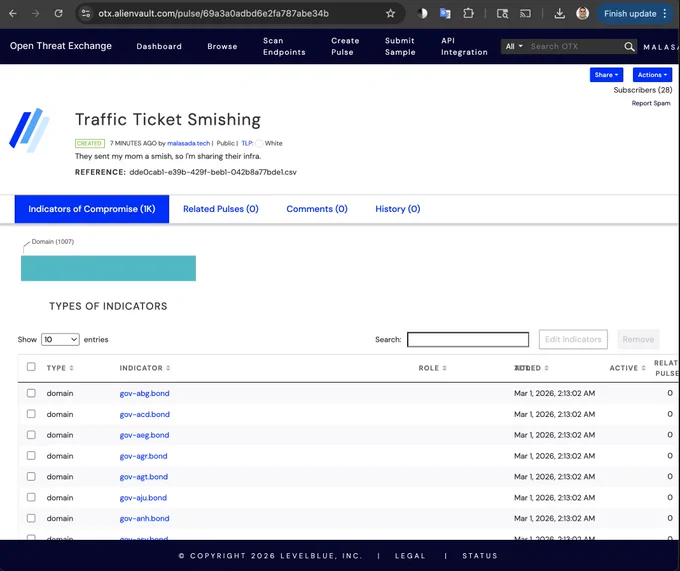
Task: Bookmark this page with the star icon
Action: coord(390,13)
